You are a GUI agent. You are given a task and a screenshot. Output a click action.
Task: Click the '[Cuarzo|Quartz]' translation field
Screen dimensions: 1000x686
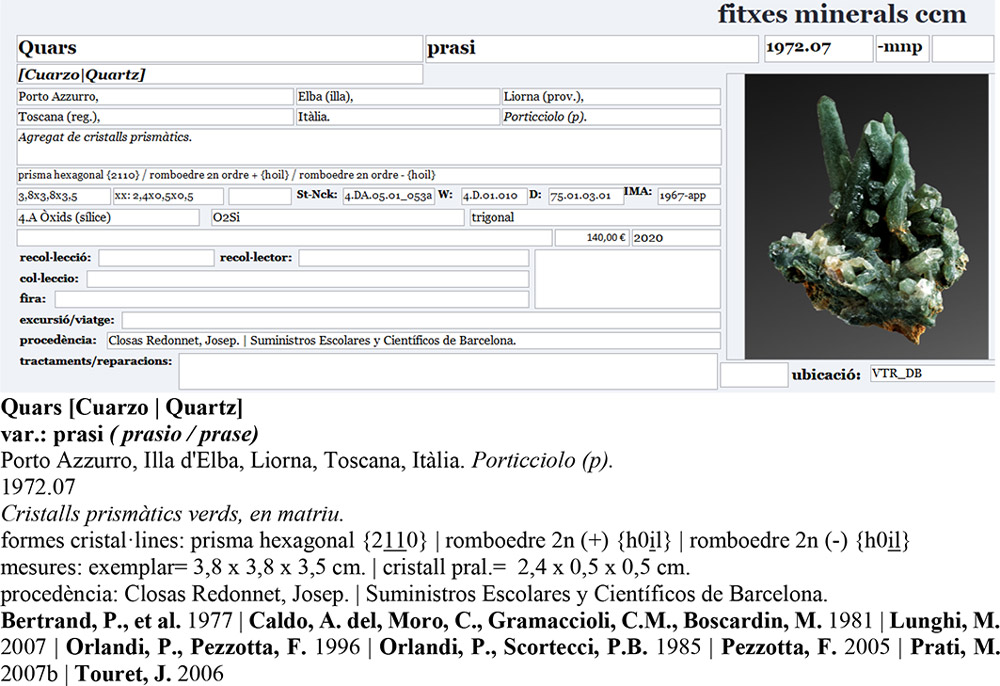219,75
